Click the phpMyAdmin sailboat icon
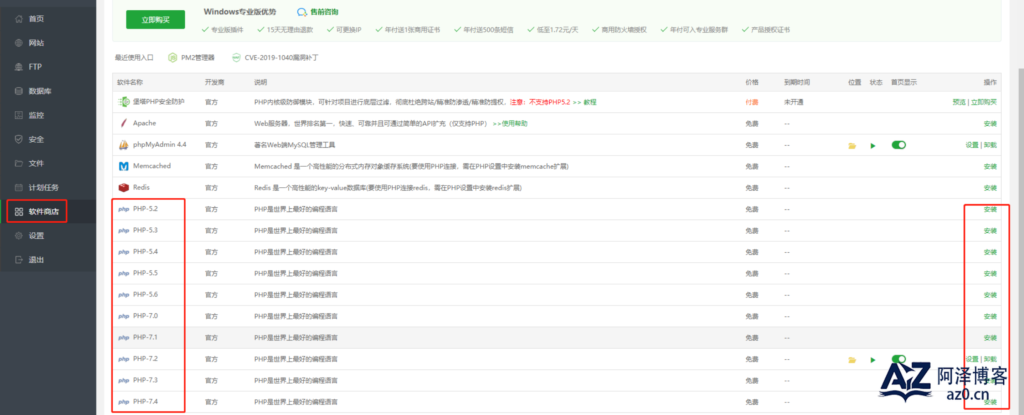The width and height of the screenshot is (1024, 415). tap(123, 144)
